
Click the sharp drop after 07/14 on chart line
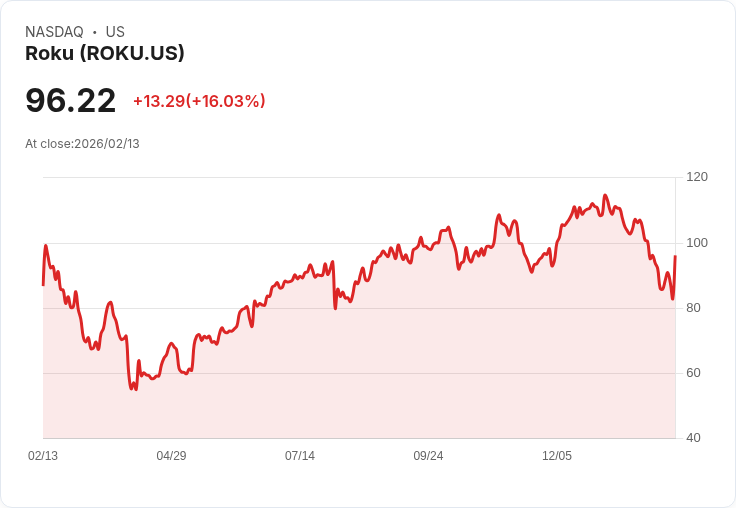(x=334, y=286)
